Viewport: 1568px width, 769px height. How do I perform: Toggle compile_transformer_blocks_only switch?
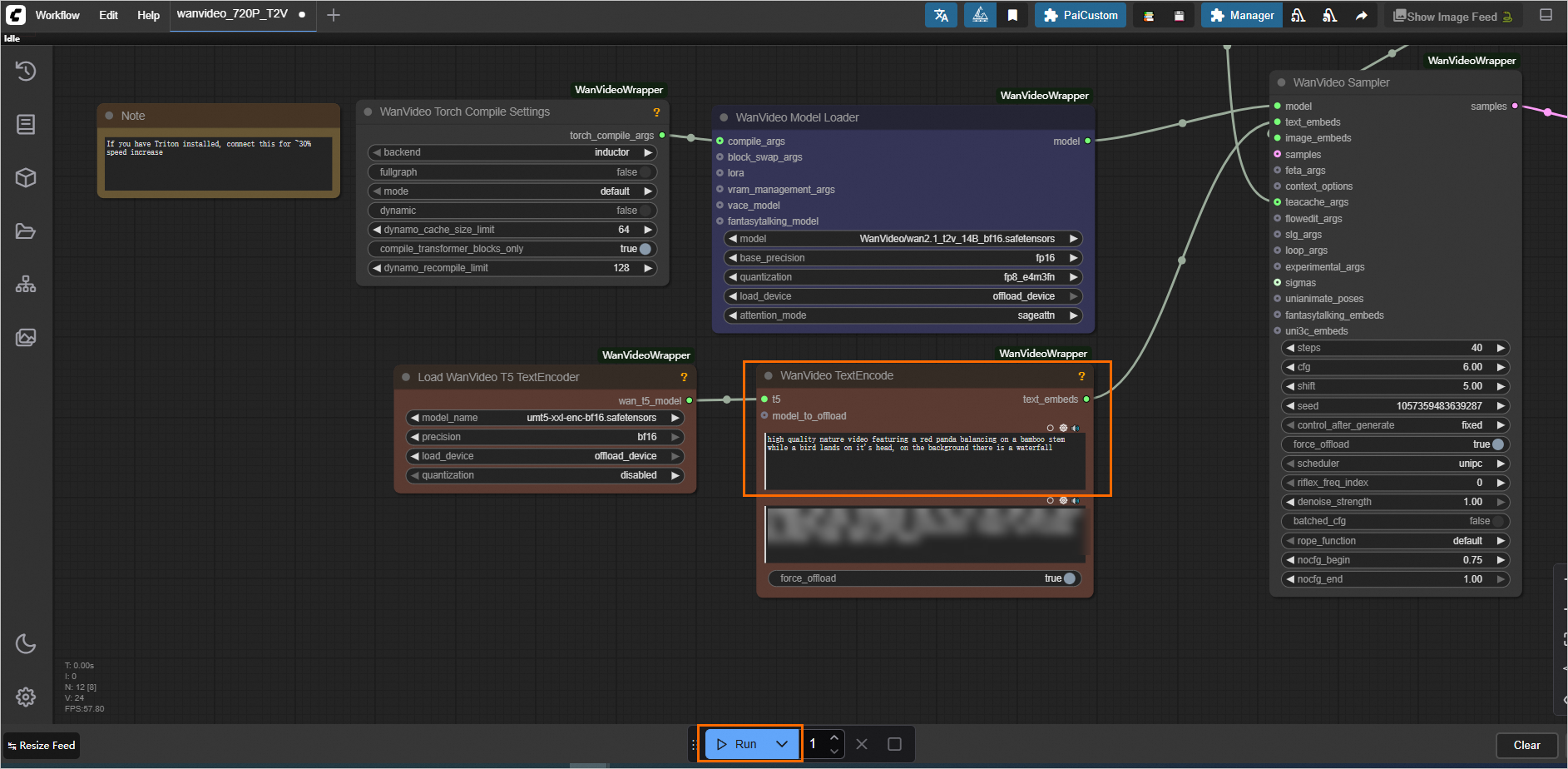(x=645, y=249)
